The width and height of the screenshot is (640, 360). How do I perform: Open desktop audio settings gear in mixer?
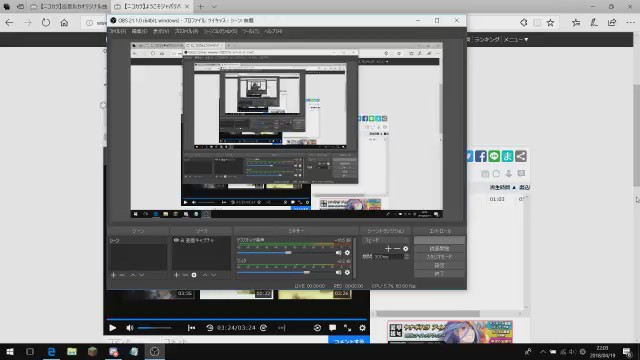point(347,253)
